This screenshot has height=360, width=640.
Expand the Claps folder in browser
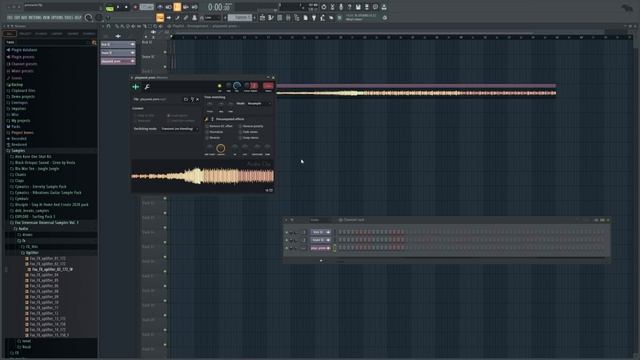[x=19, y=180]
